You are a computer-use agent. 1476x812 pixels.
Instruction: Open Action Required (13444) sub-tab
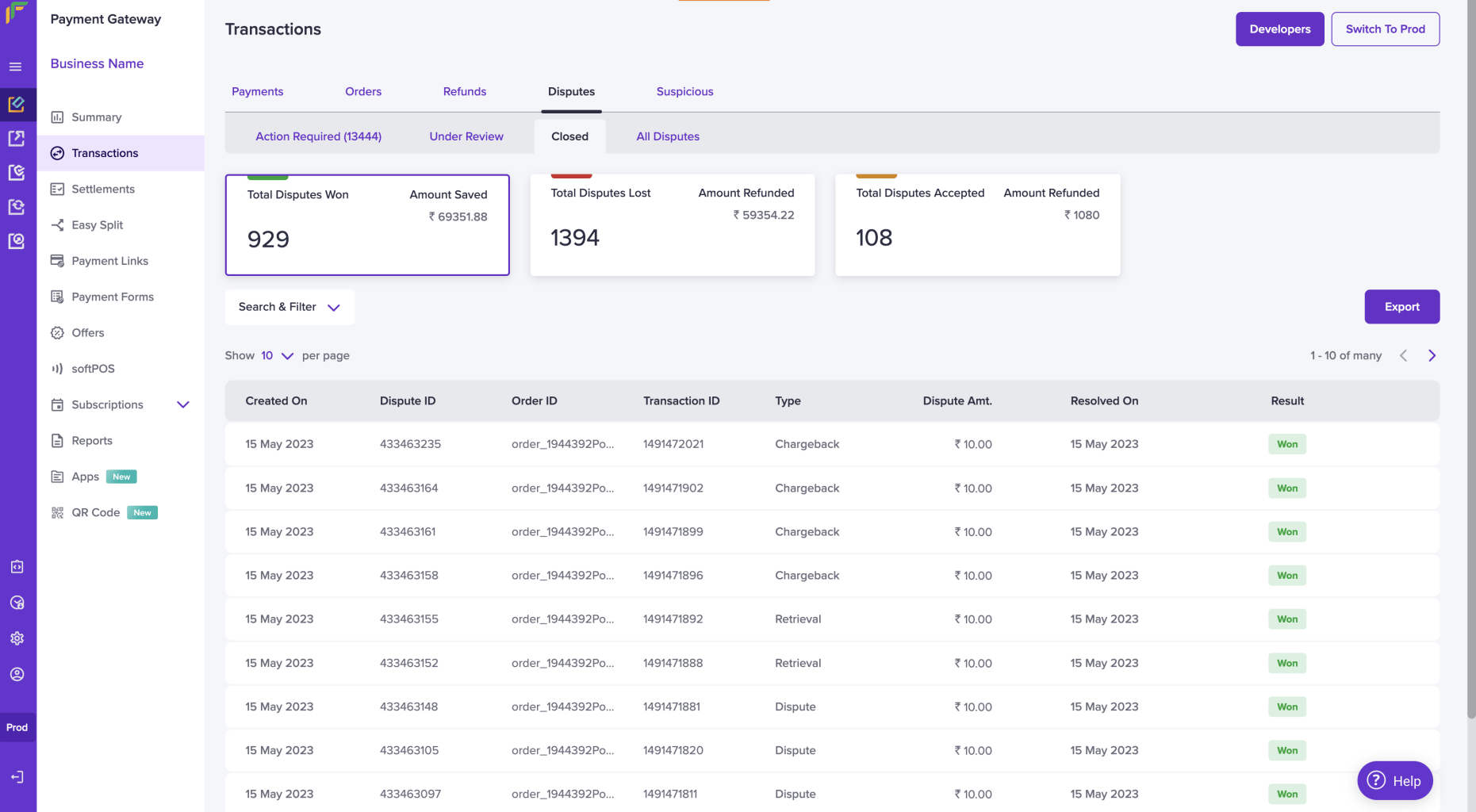click(318, 136)
